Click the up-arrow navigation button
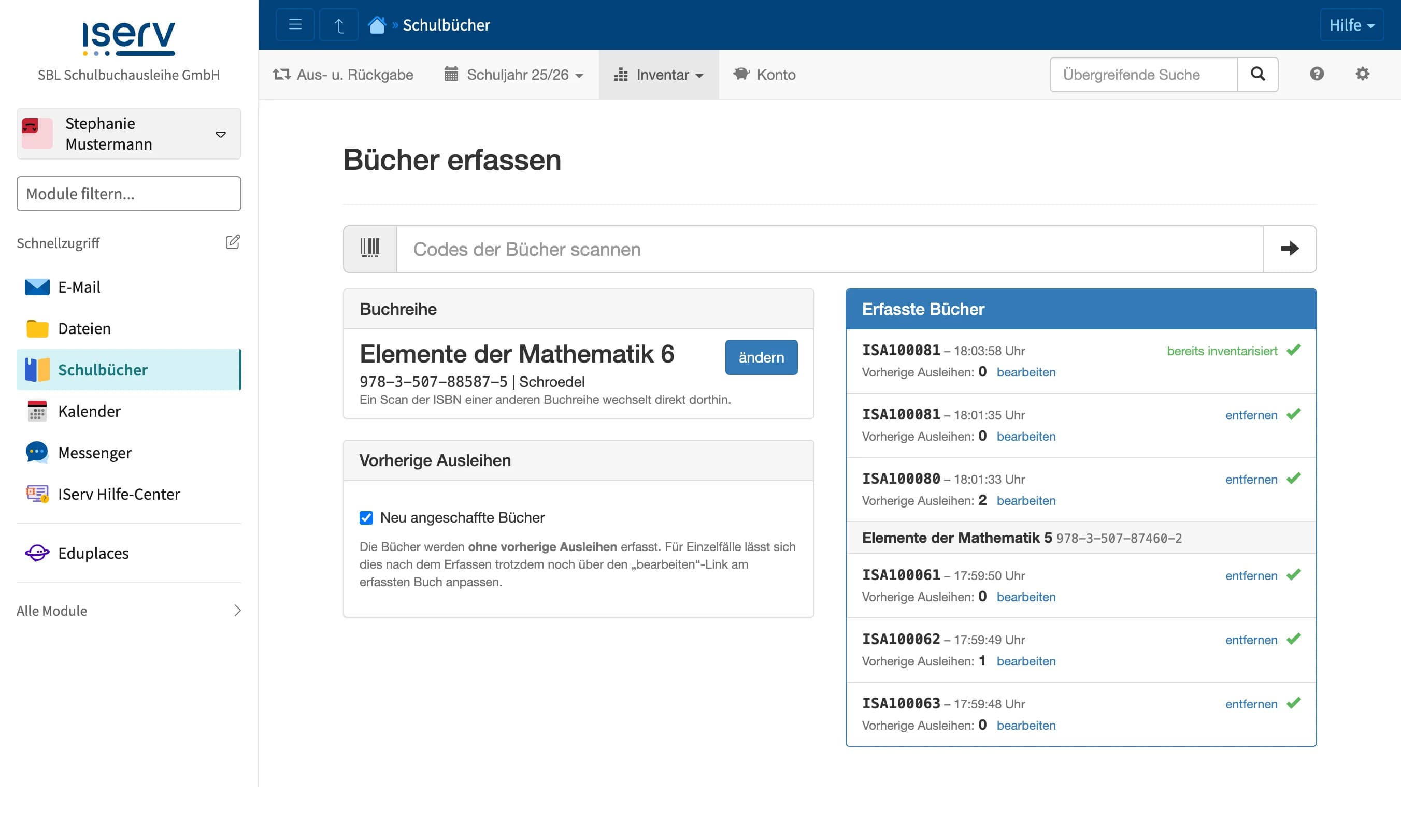Image resolution: width=1401 pixels, height=840 pixels. pos(339,25)
